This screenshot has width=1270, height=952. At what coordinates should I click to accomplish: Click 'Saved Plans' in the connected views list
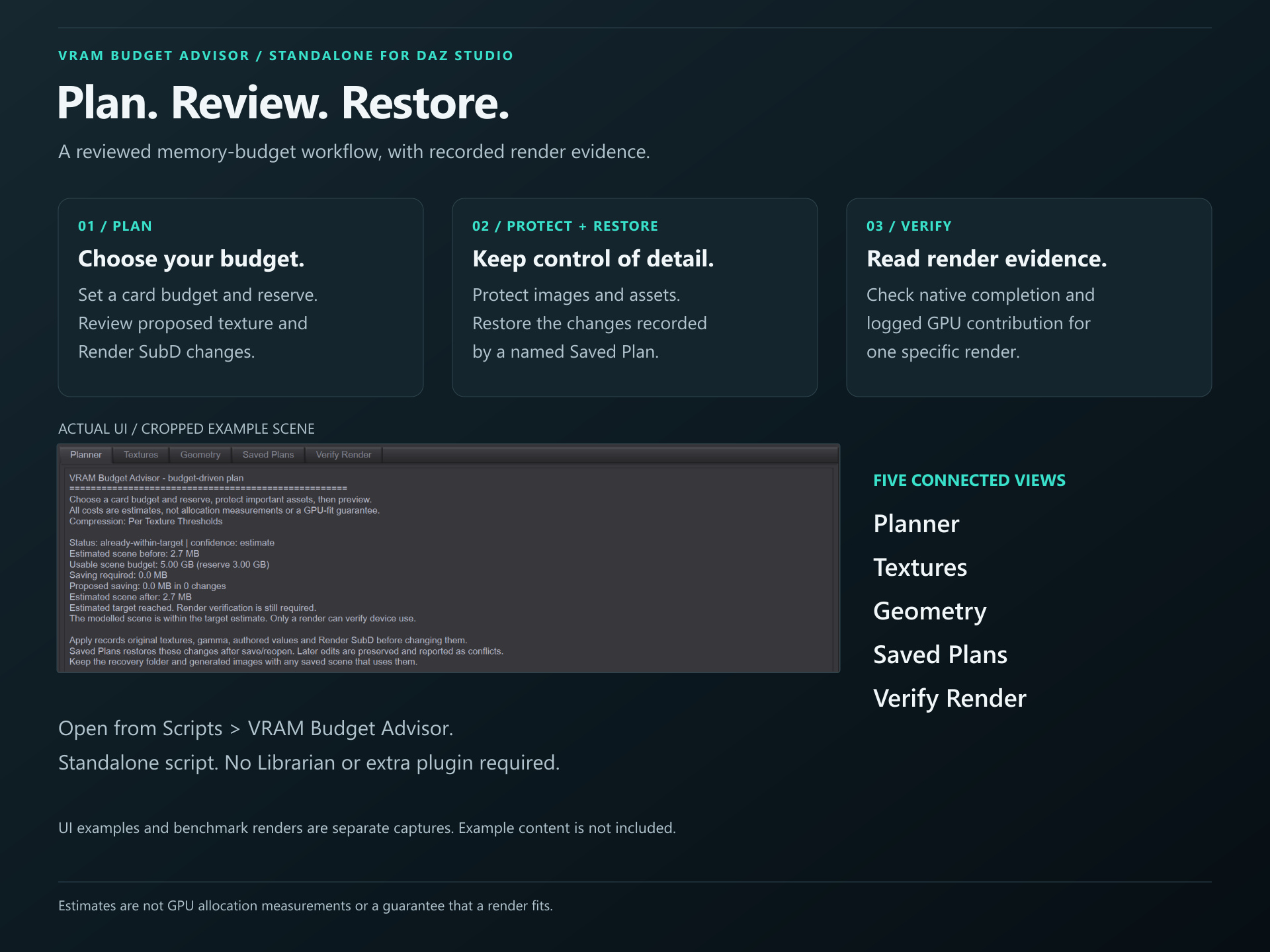[940, 655]
